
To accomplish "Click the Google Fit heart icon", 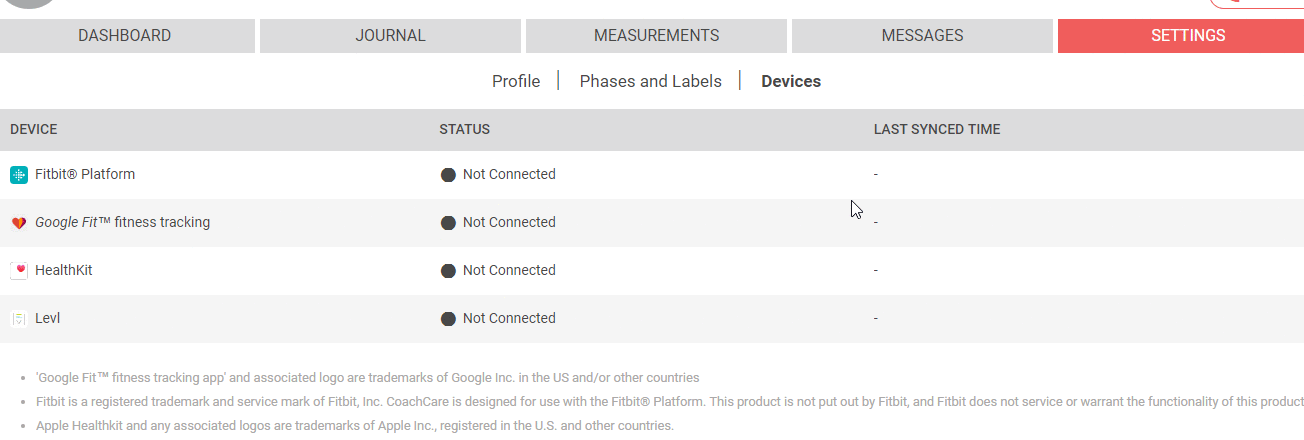I will (18, 223).
